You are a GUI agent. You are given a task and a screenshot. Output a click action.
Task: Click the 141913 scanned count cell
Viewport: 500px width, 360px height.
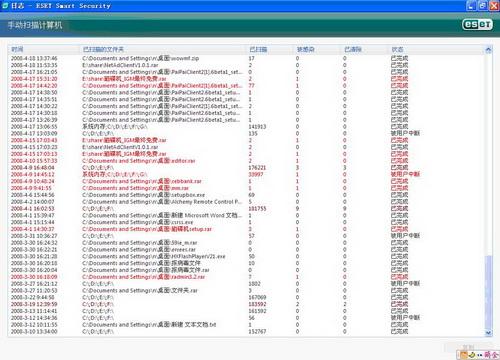[257, 127]
